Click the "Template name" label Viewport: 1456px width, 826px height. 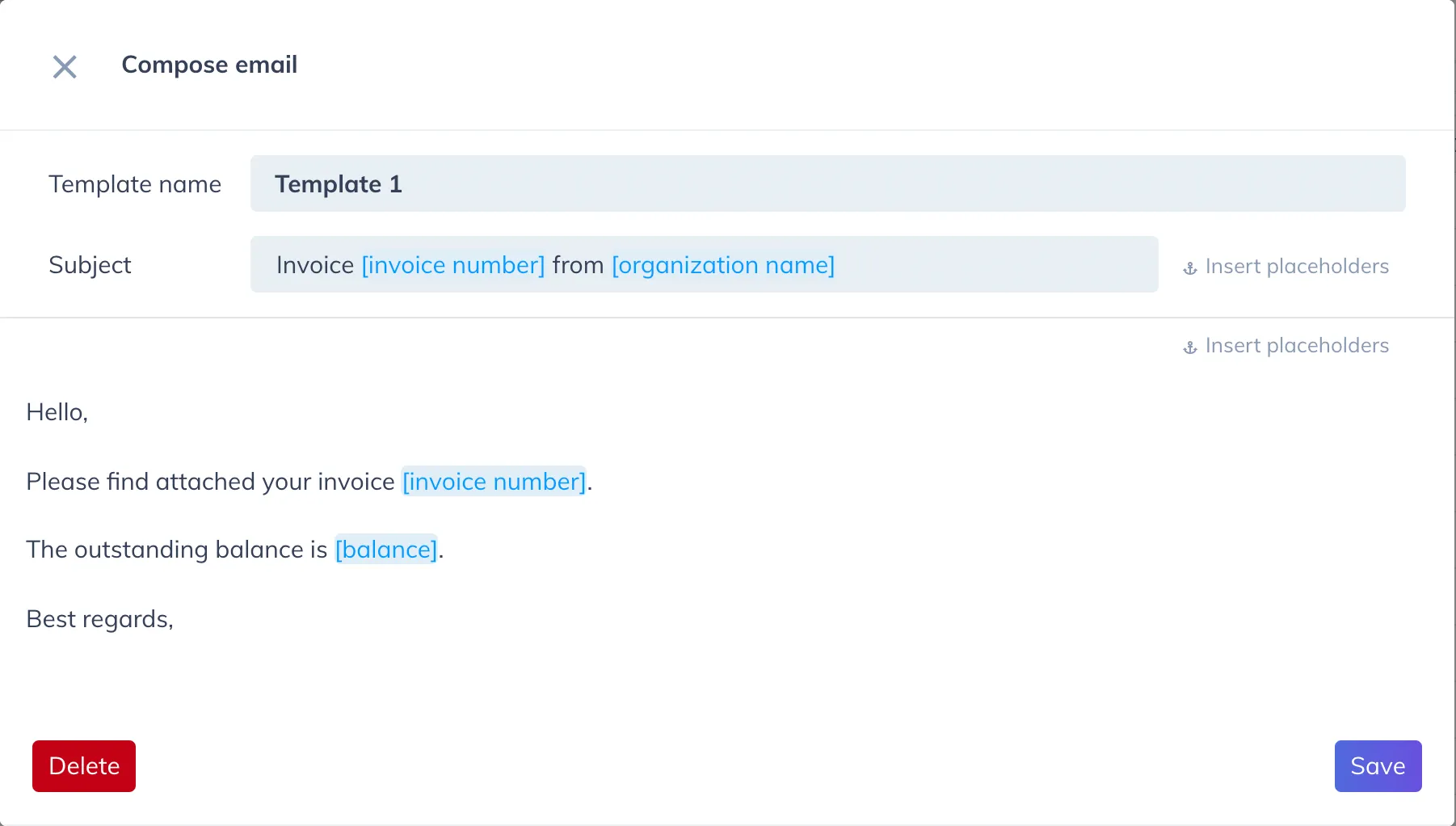135,184
